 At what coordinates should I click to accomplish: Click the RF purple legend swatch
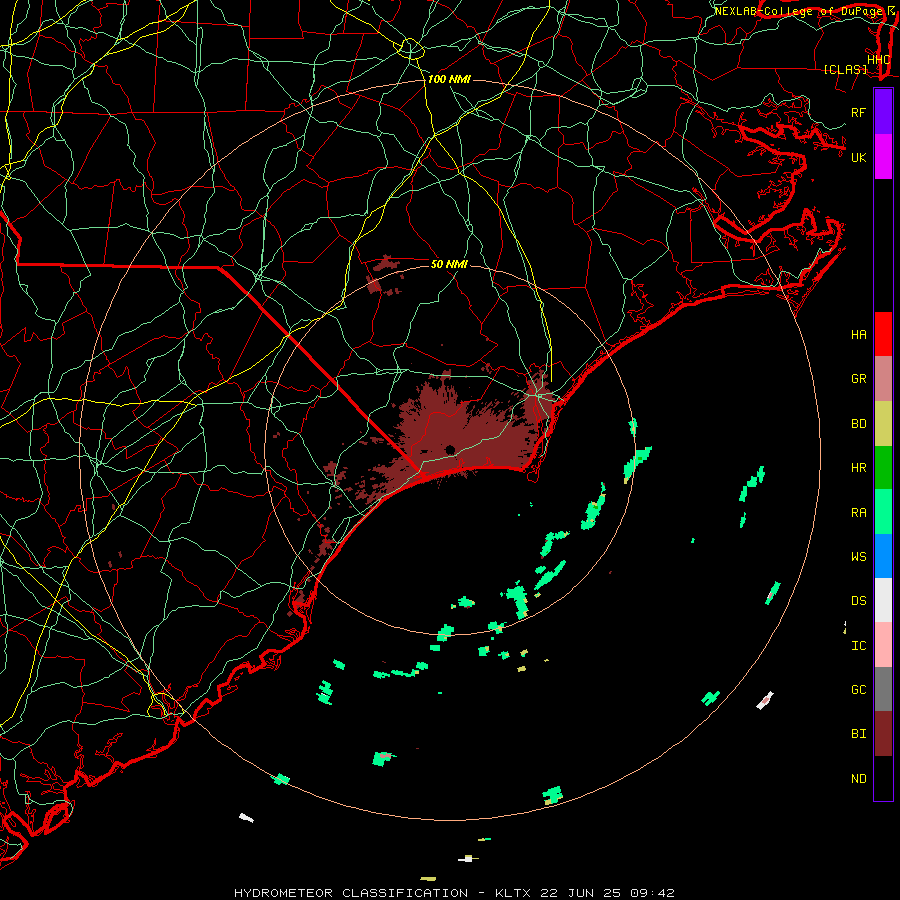click(x=883, y=112)
